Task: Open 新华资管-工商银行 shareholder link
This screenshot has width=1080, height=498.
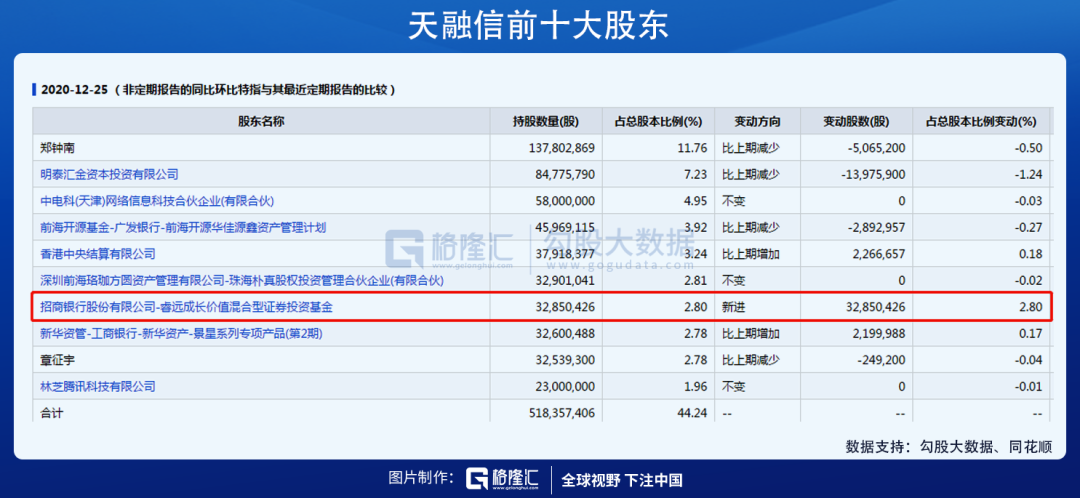Action: pyautogui.click(x=182, y=333)
